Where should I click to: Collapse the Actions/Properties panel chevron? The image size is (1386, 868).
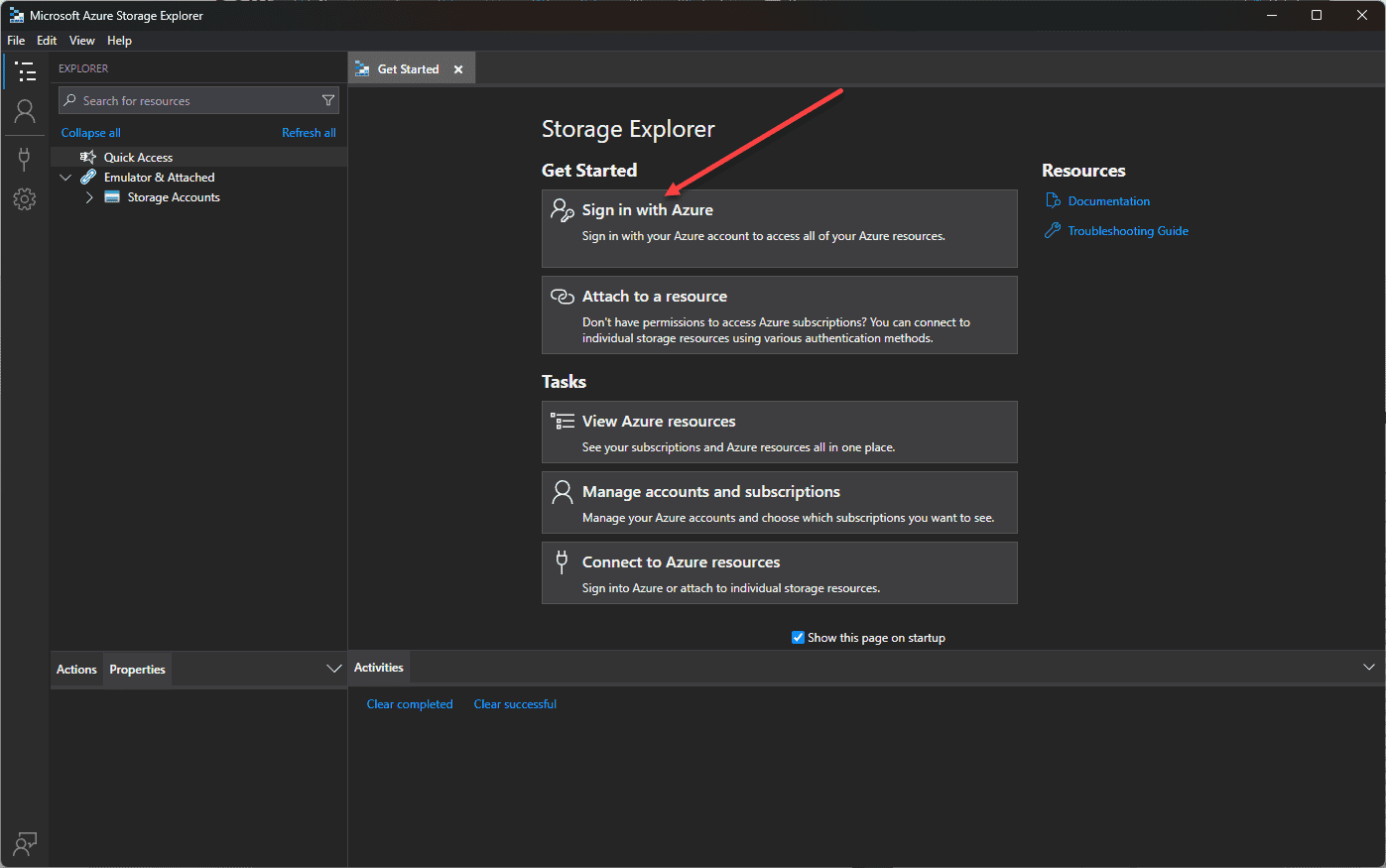[x=334, y=669]
